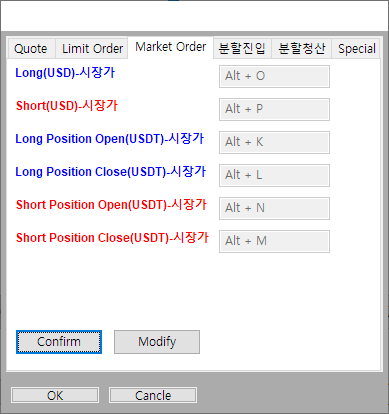Click the Alt + O hotkey field
The width and height of the screenshot is (389, 414).
274,76
